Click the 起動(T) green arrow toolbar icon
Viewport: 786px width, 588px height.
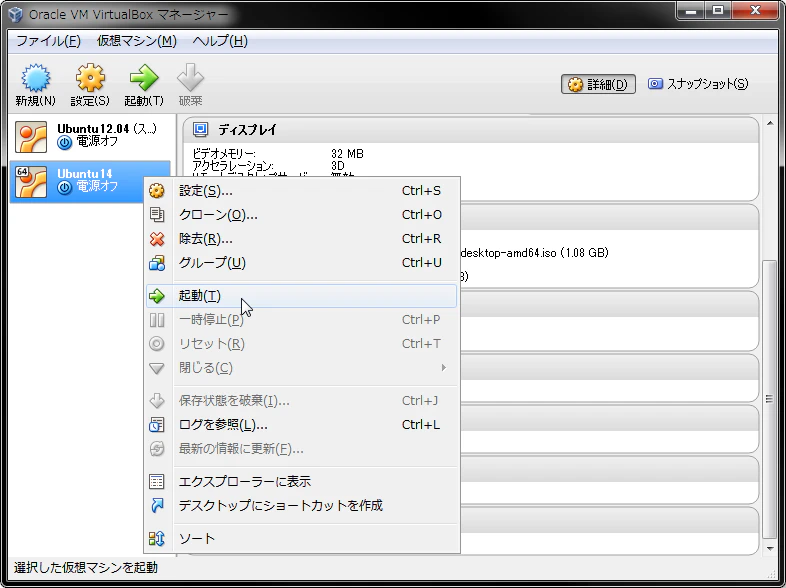coord(144,78)
